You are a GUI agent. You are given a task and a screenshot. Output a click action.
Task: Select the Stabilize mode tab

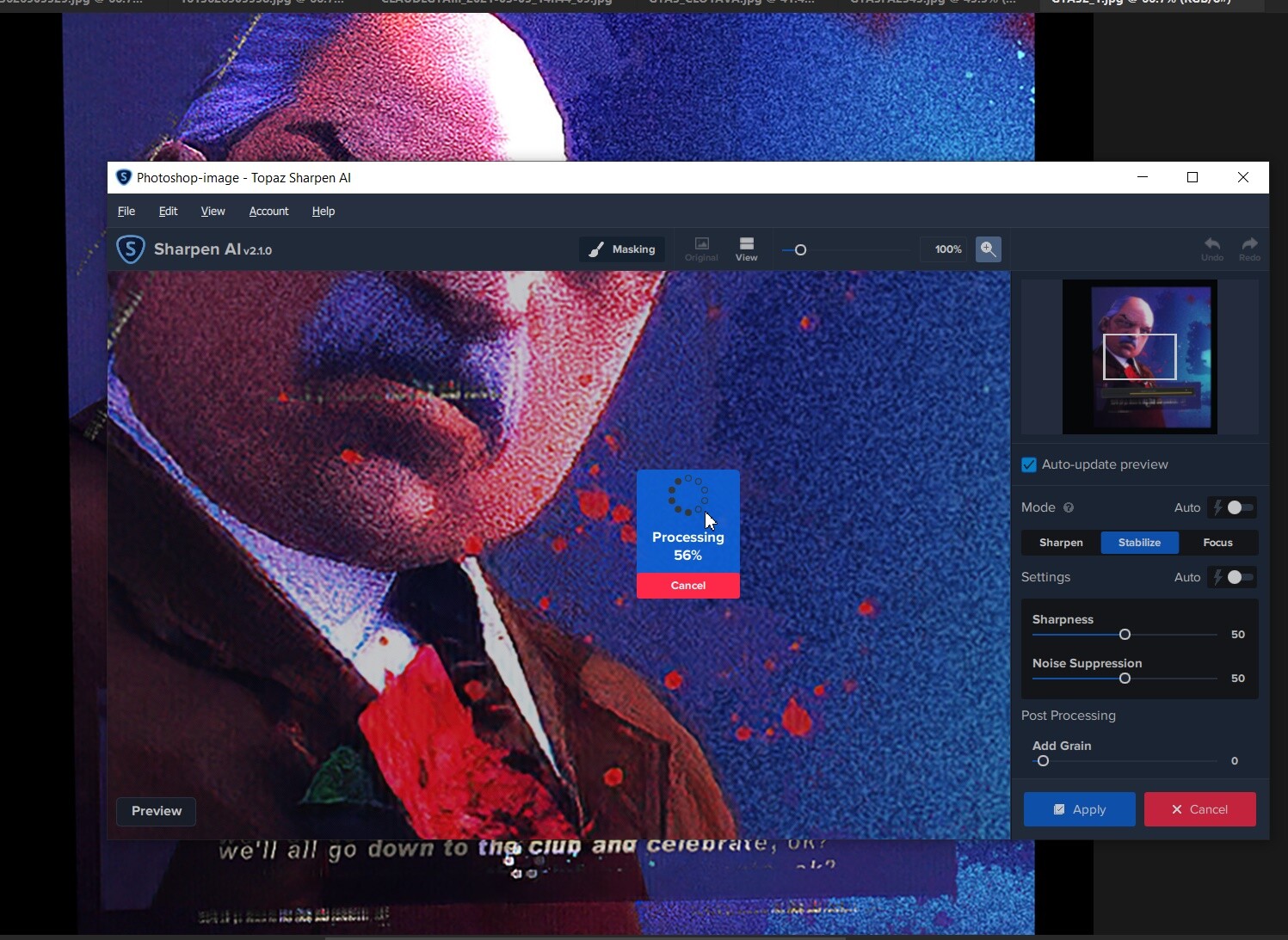pyautogui.click(x=1139, y=543)
